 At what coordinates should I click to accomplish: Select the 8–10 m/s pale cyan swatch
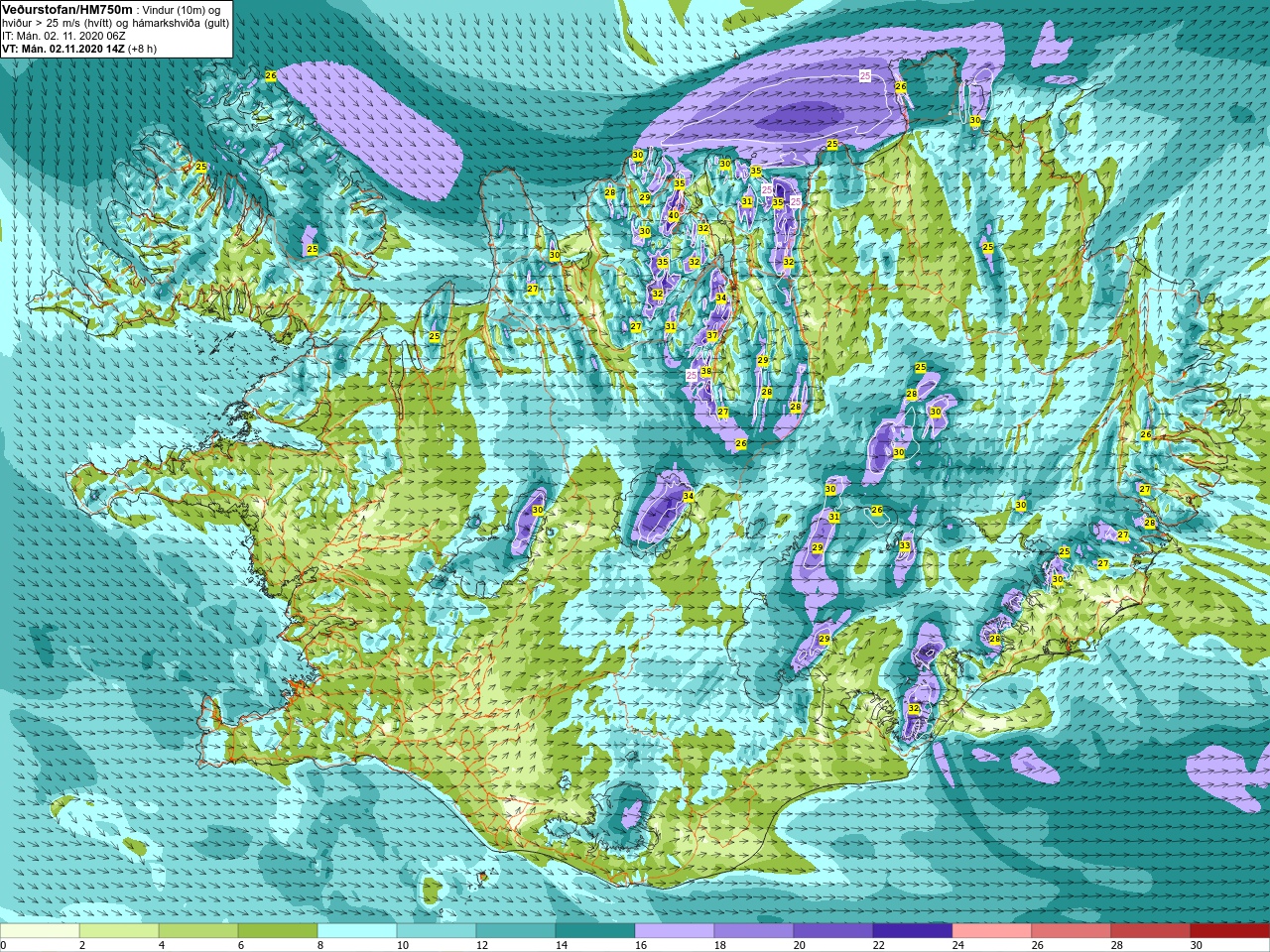click(x=357, y=931)
